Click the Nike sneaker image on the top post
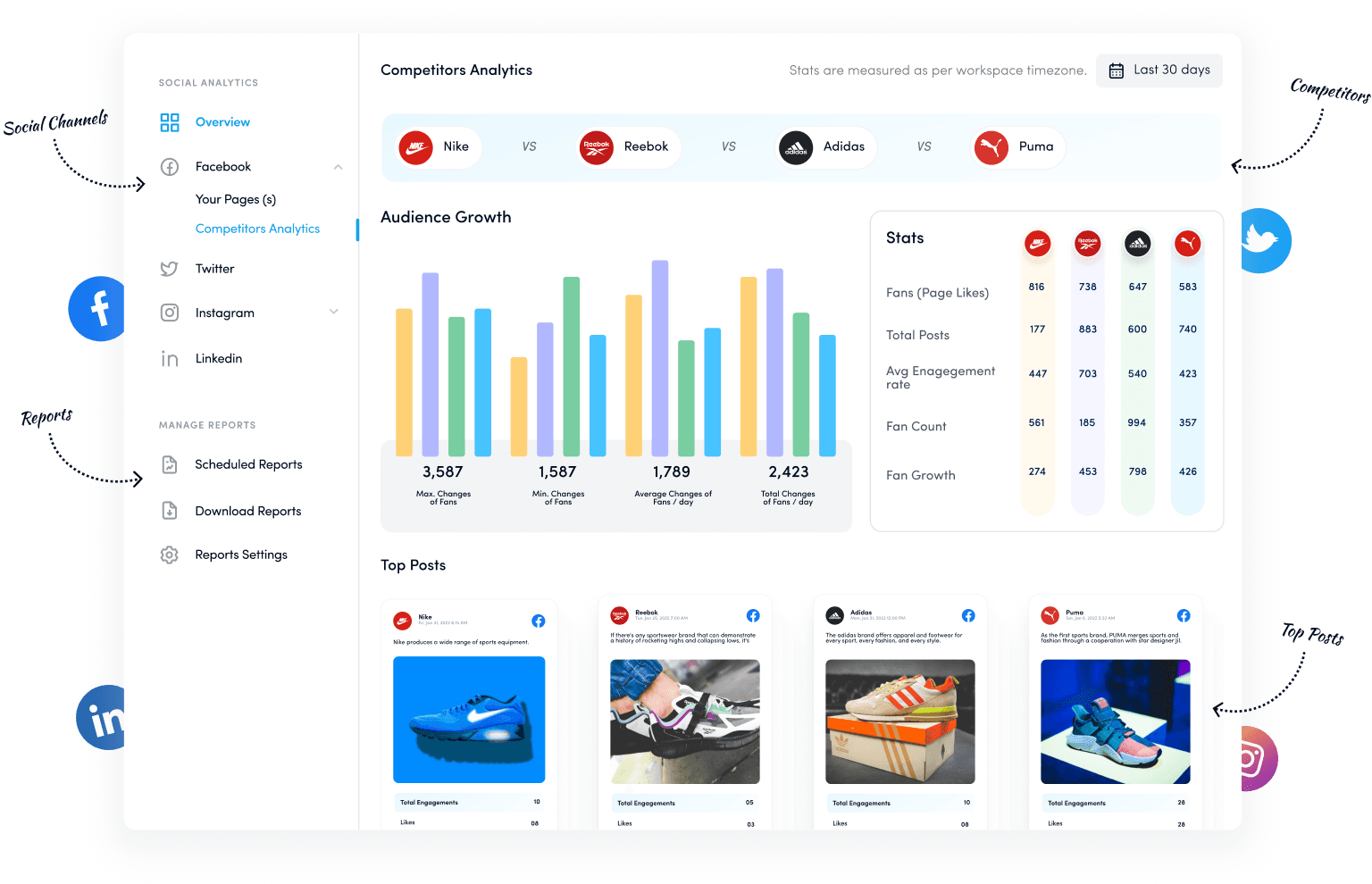Screen dimensions: 1372x884 468,720
